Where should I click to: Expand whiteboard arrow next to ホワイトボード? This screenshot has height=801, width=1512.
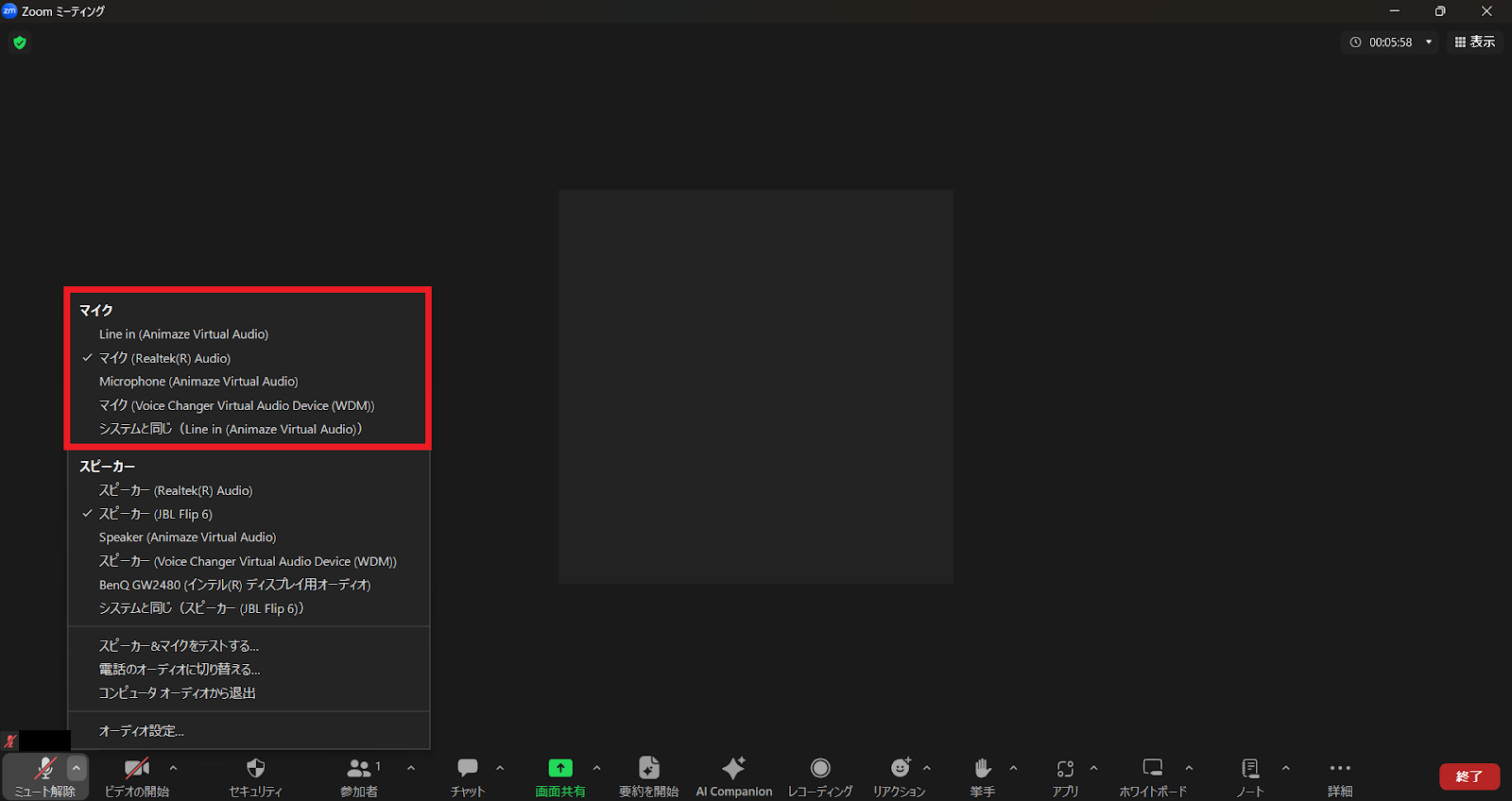1189,768
